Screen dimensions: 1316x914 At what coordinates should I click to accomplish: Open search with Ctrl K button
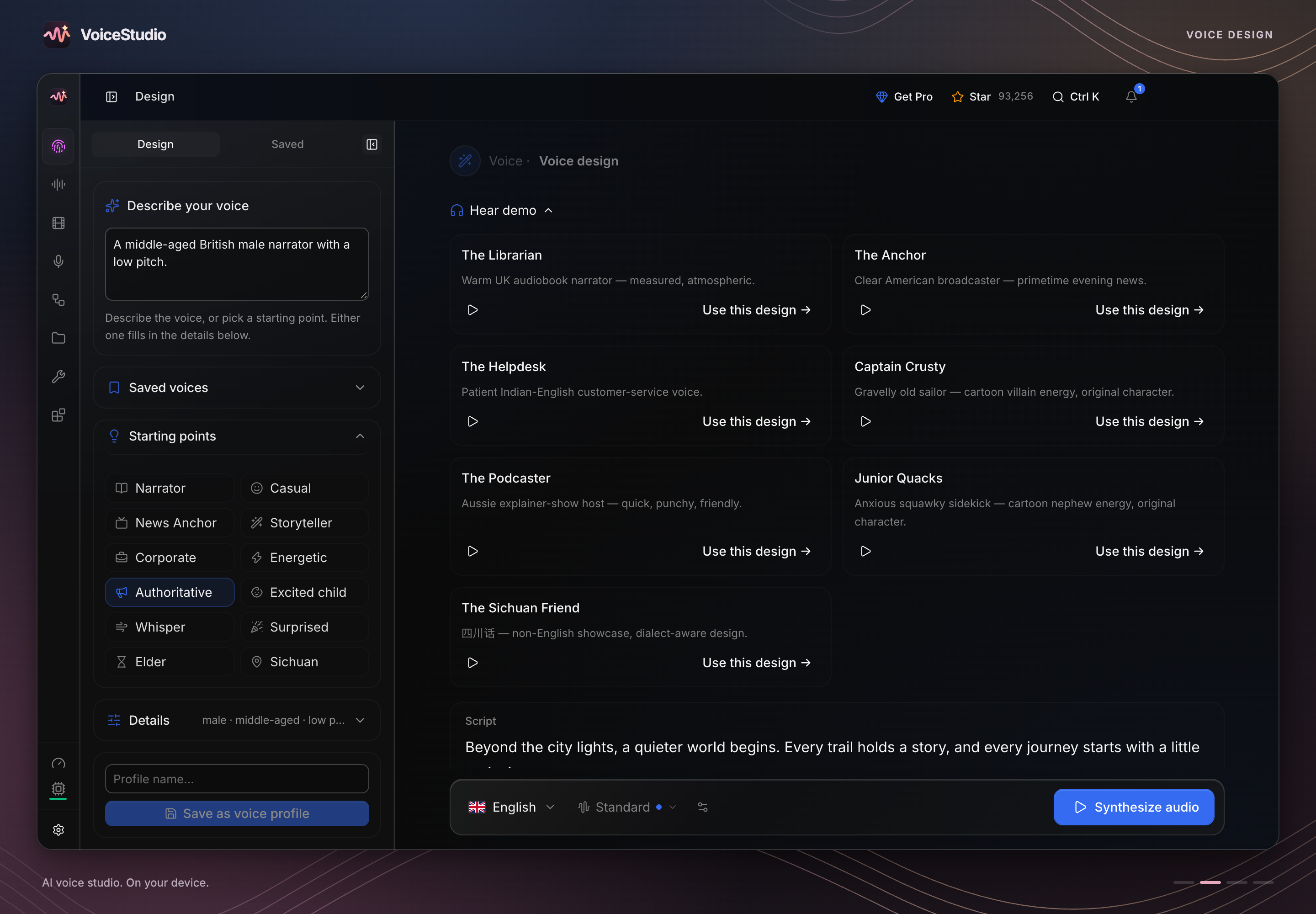click(1076, 97)
